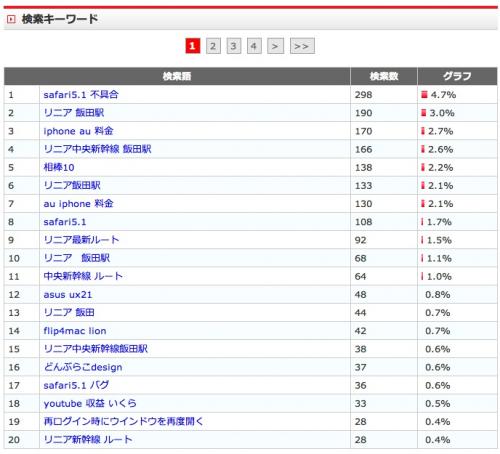The height and width of the screenshot is (454, 500).
Task: Click the 'リニア最新ルート' keyword link
Action: click(x=81, y=240)
